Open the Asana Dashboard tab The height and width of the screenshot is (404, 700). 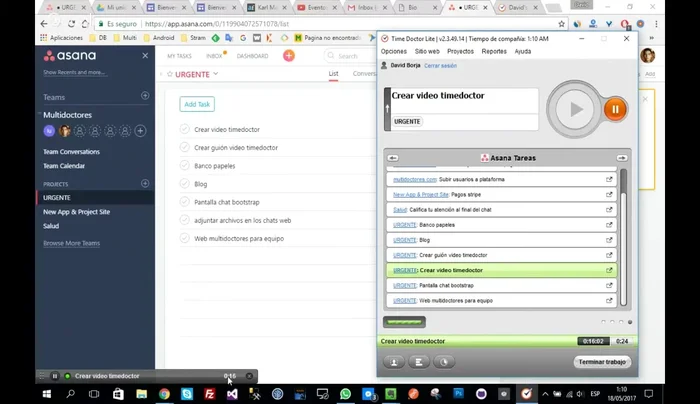(x=253, y=56)
